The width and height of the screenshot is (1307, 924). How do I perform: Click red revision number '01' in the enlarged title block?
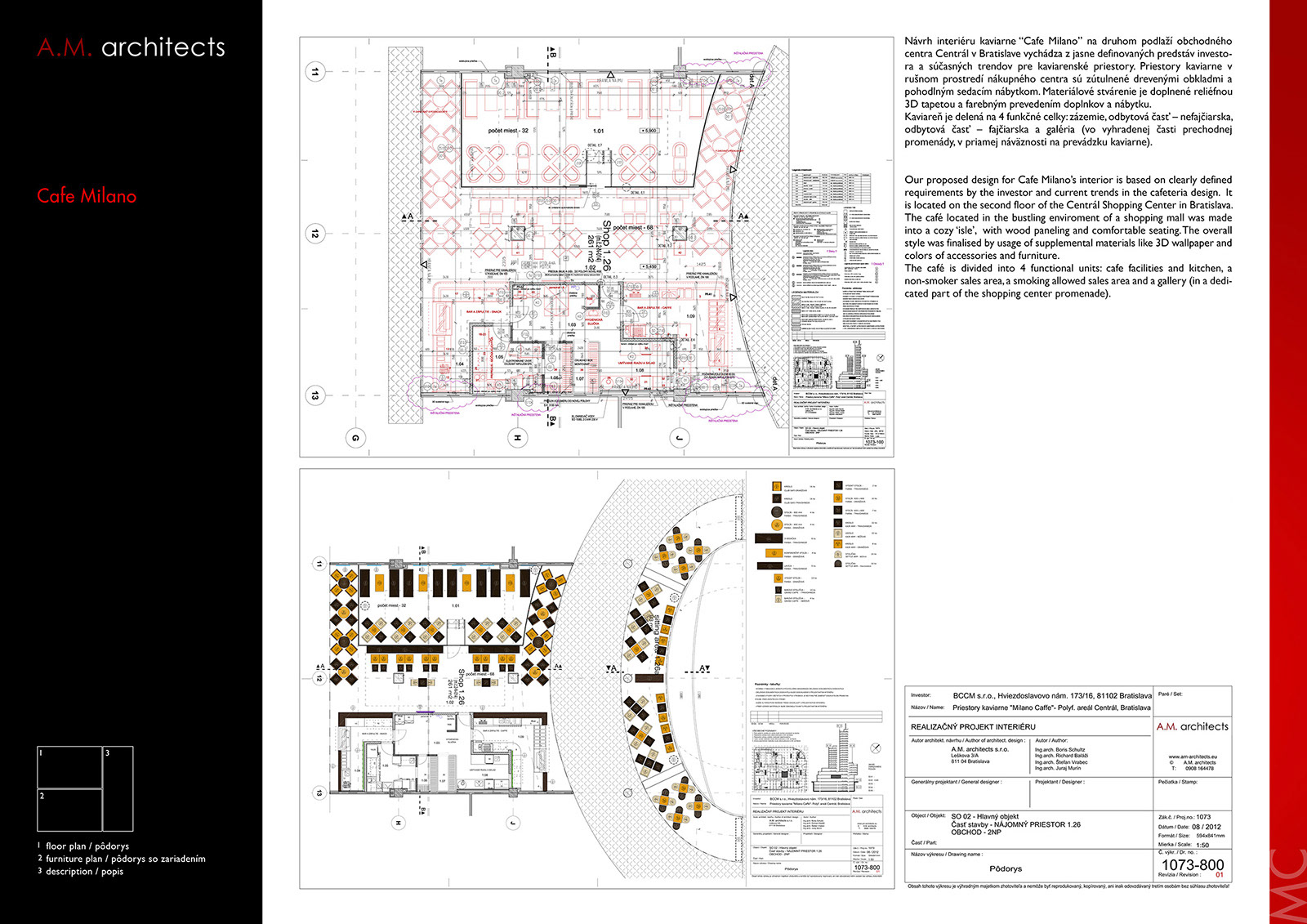[1220, 875]
